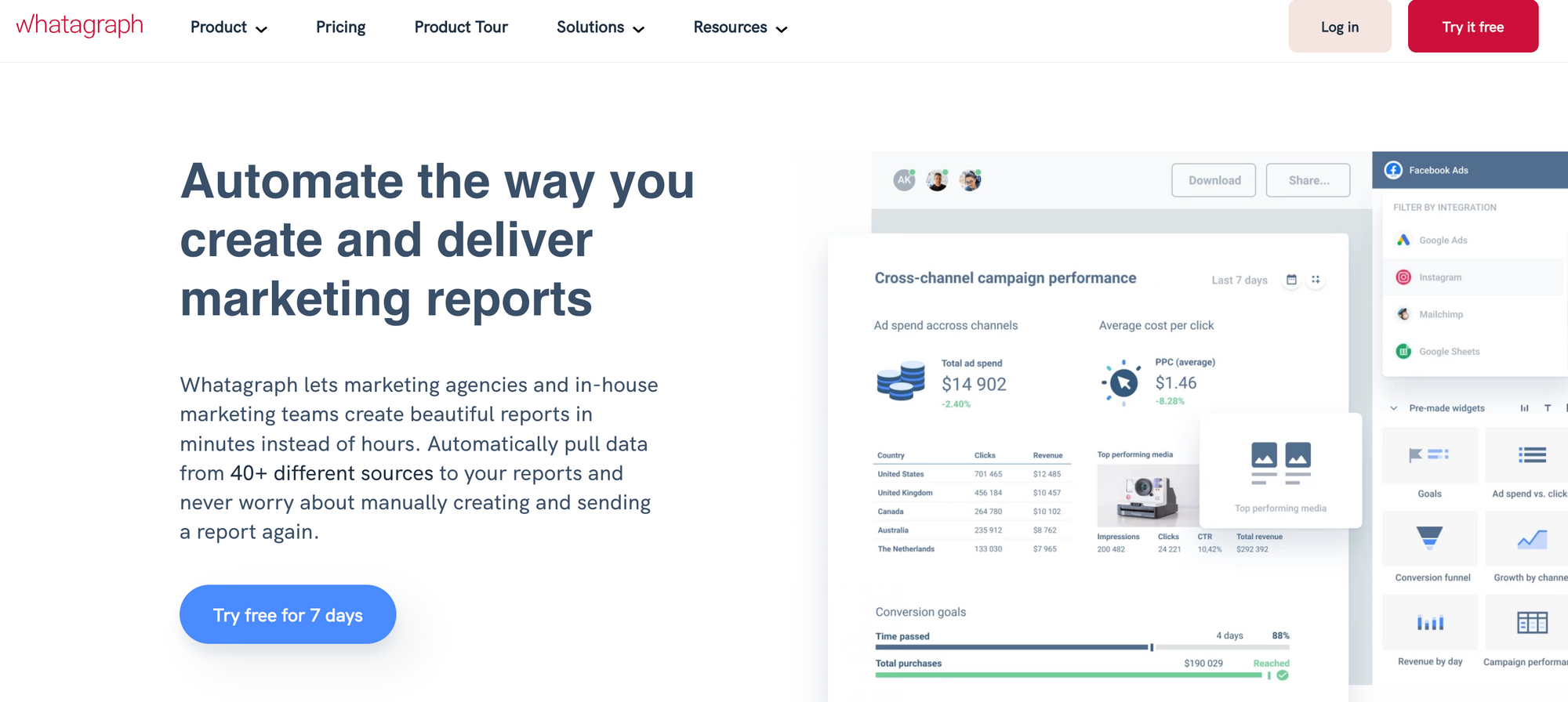Click the Last 7 days date range
This screenshot has height=702, width=1568.
pyautogui.click(x=1240, y=280)
